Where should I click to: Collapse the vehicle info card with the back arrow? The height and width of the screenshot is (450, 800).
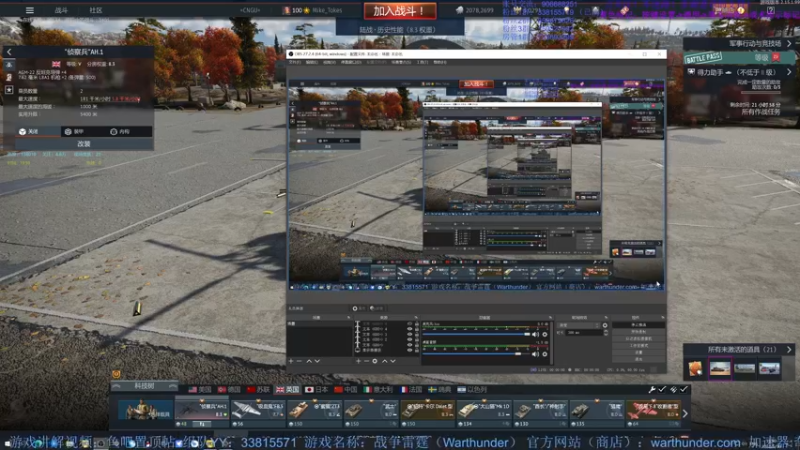tap(9, 52)
